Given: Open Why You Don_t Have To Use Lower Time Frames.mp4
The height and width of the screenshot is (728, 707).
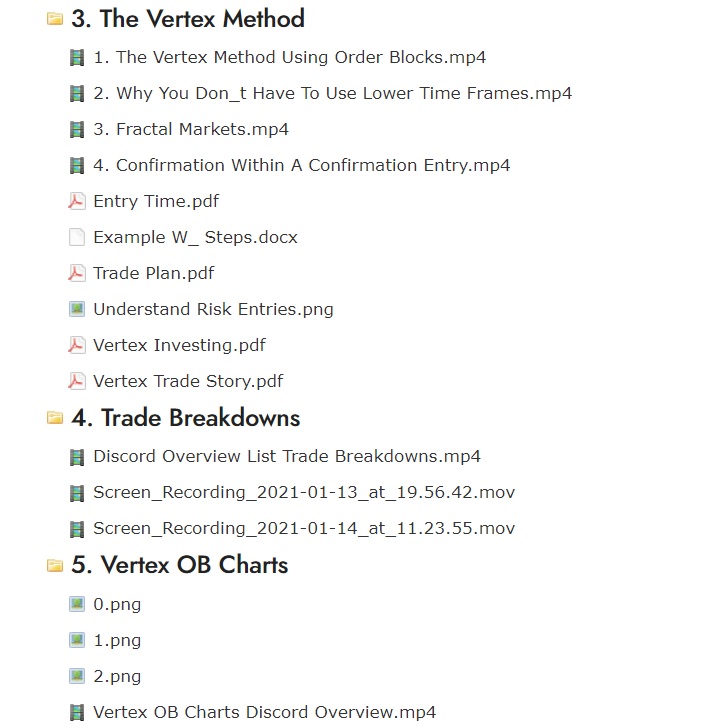Looking at the screenshot, I should [x=332, y=93].
